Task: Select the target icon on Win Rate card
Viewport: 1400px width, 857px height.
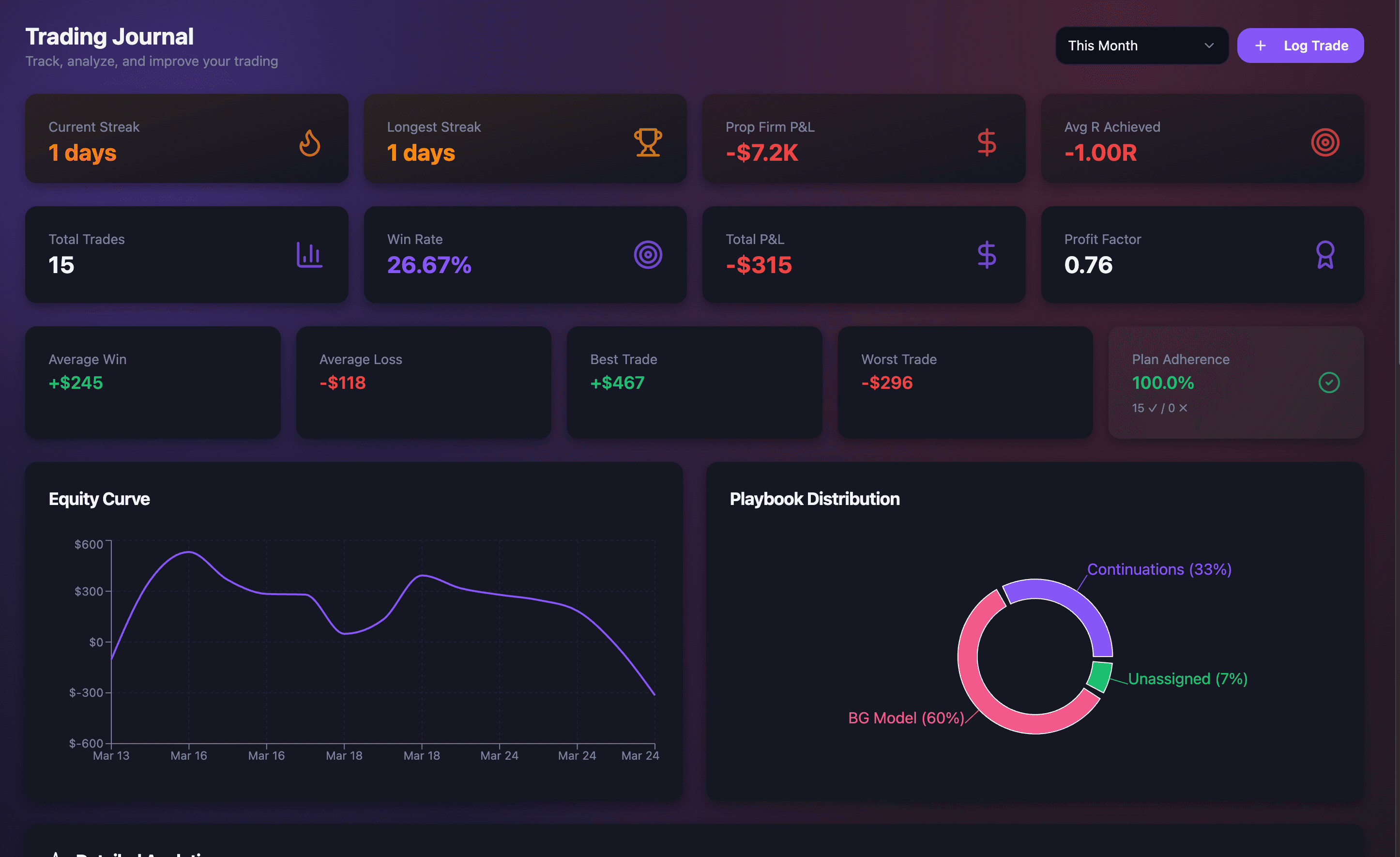Action: coord(647,255)
